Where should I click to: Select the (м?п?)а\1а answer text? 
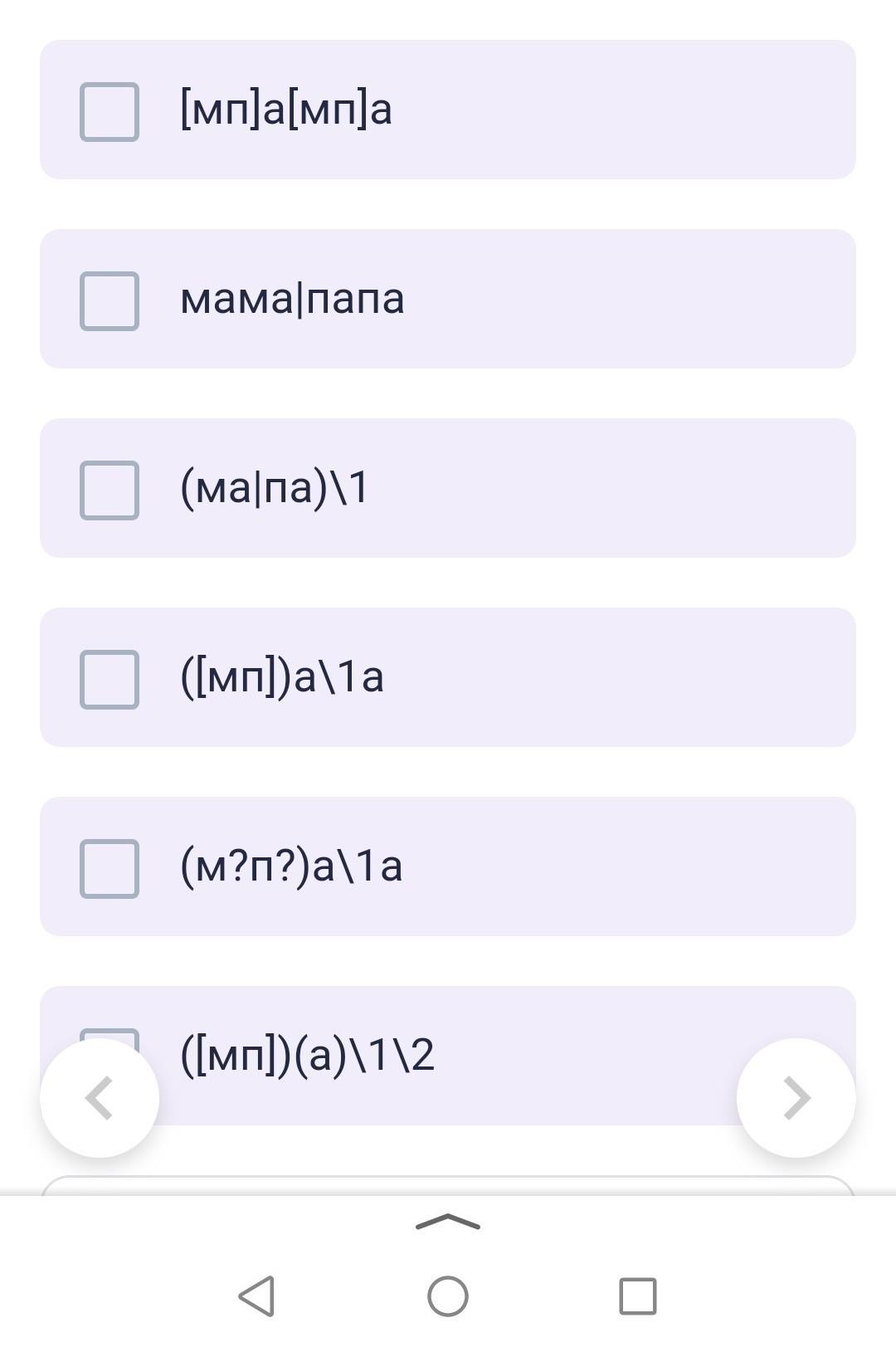point(291,866)
